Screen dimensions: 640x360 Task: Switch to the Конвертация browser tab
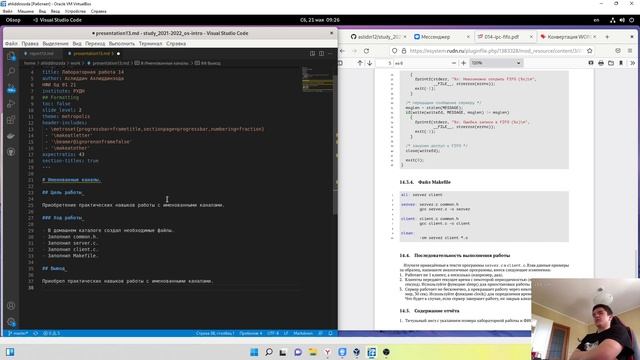(569, 37)
